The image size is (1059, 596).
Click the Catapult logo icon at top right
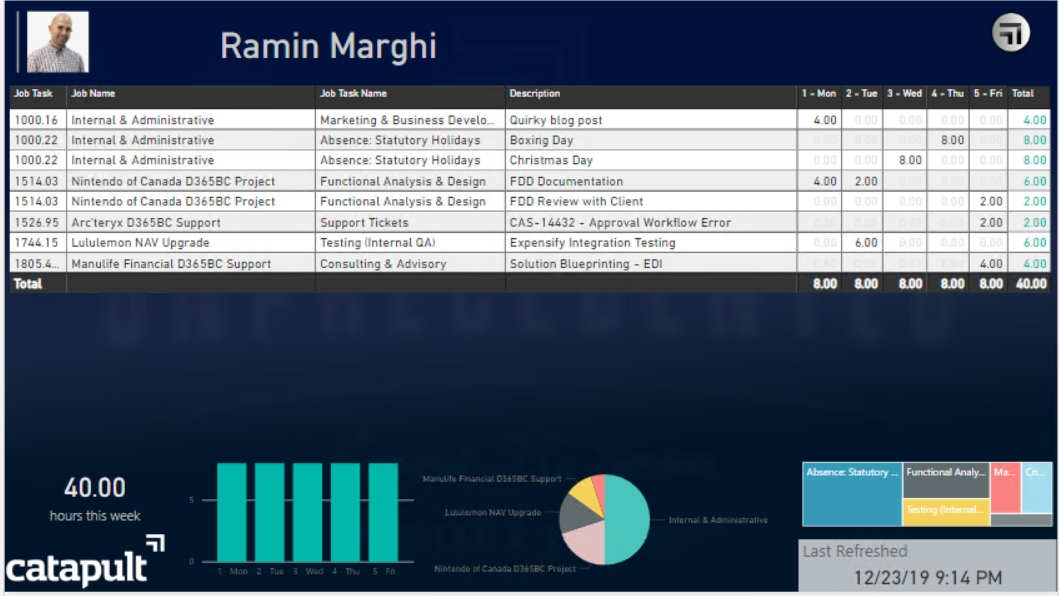(x=1010, y=32)
